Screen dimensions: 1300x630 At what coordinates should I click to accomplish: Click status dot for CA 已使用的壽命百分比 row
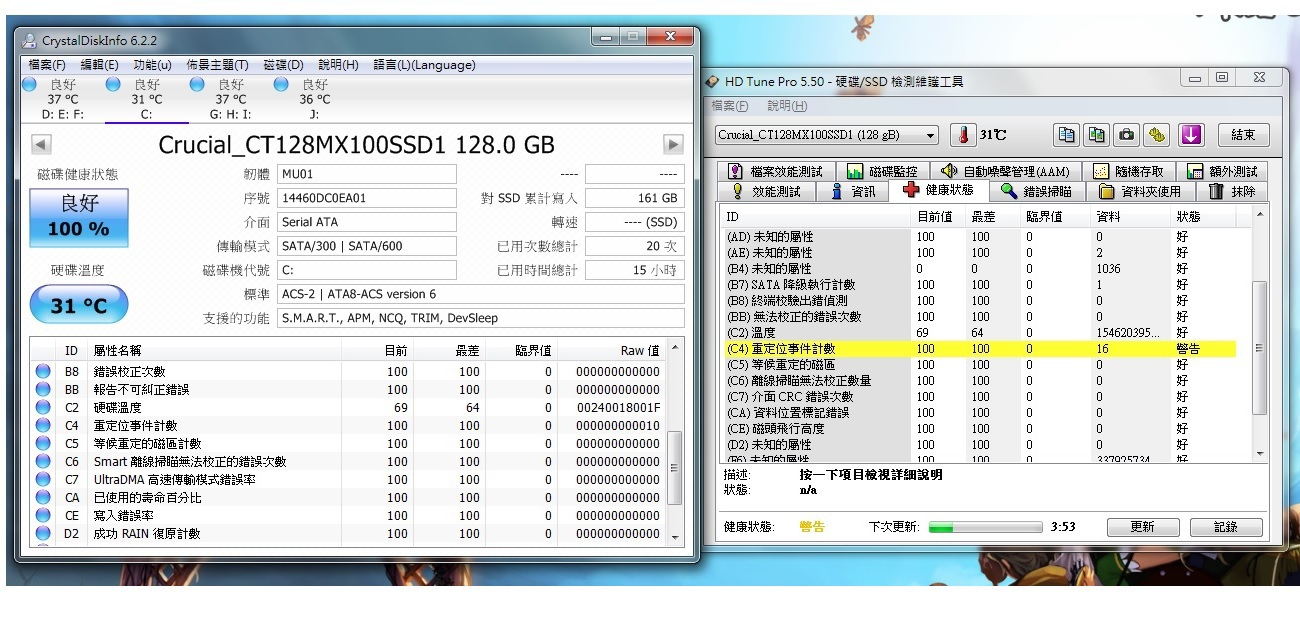(43, 498)
